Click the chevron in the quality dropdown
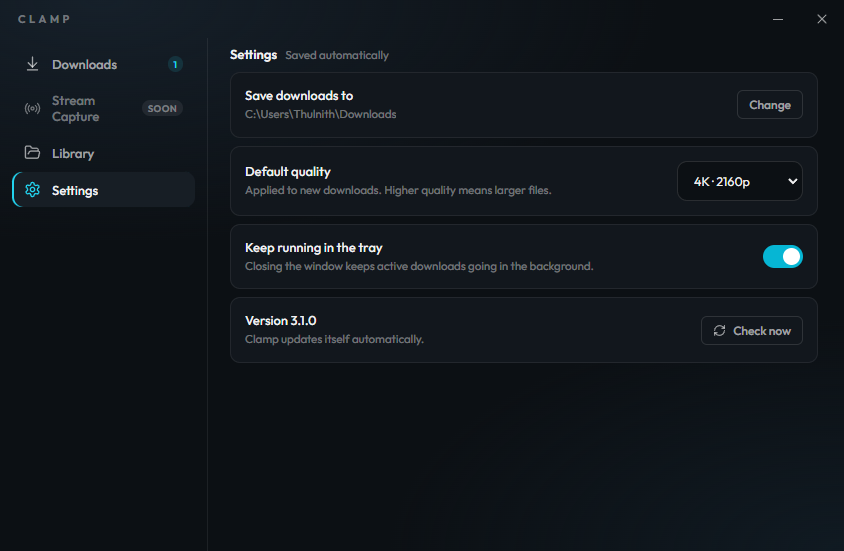The height and width of the screenshot is (551, 844). 792,181
